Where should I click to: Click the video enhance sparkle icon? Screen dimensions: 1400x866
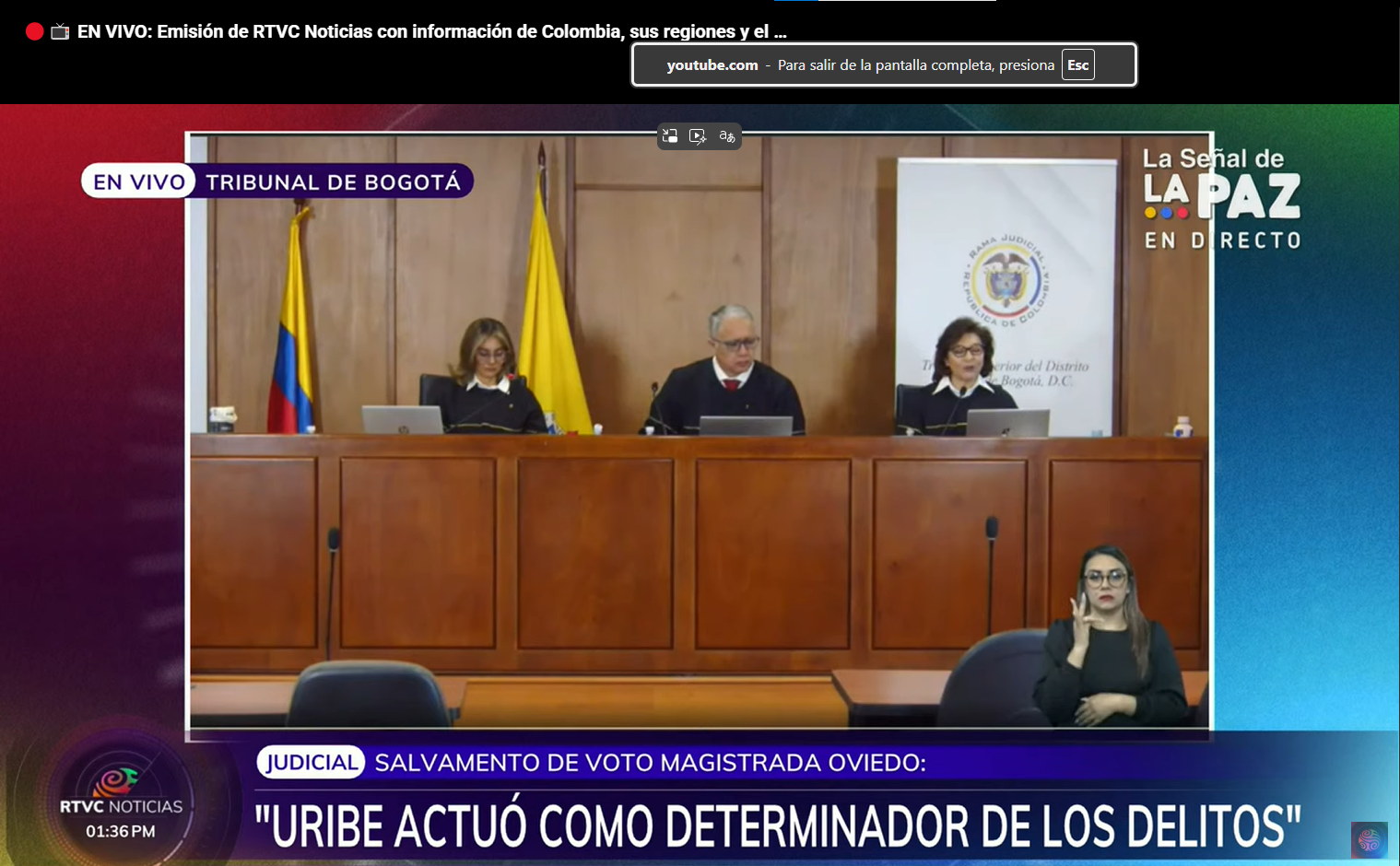click(698, 136)
